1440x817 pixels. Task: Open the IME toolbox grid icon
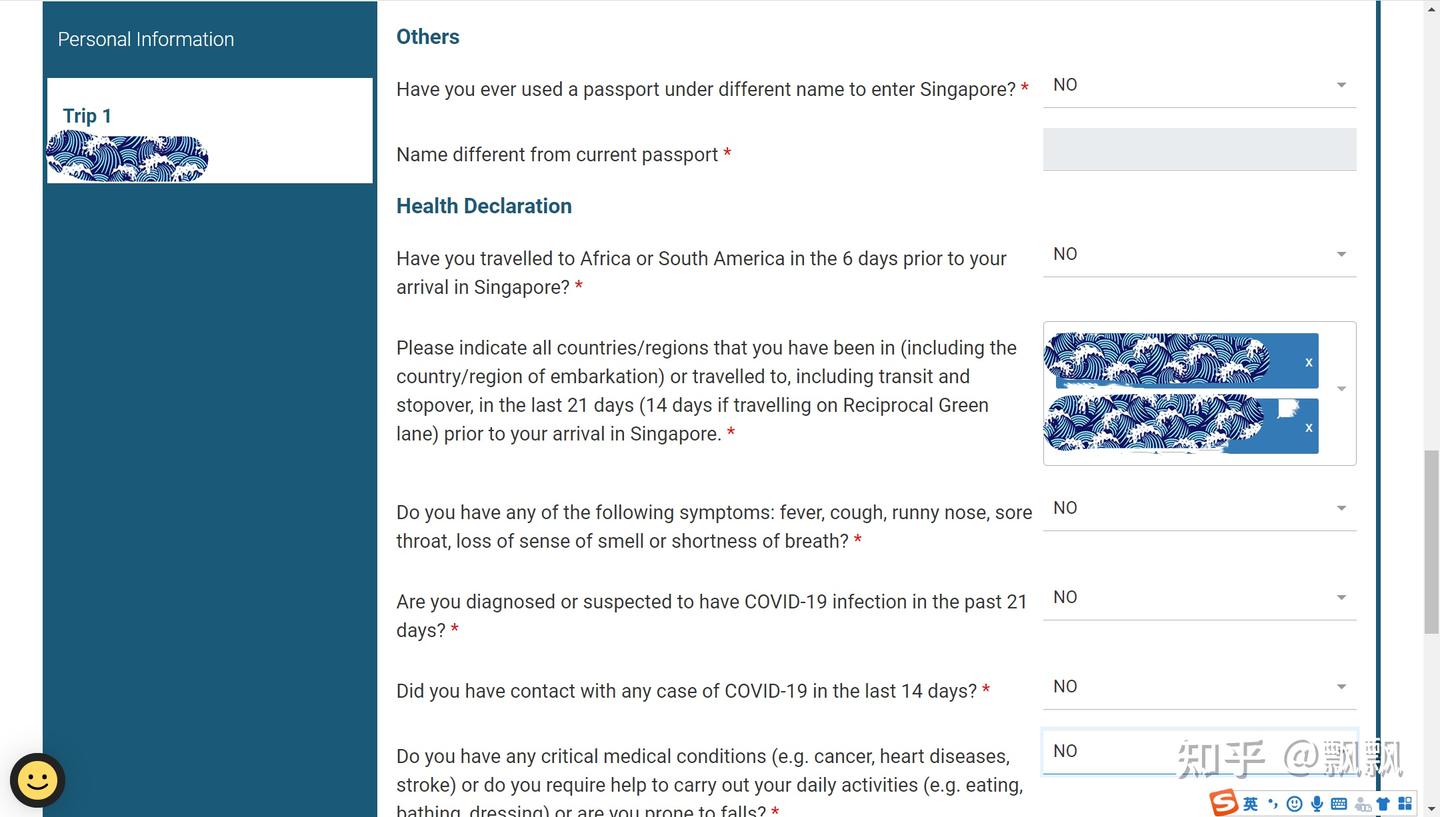pos(1406,803)
